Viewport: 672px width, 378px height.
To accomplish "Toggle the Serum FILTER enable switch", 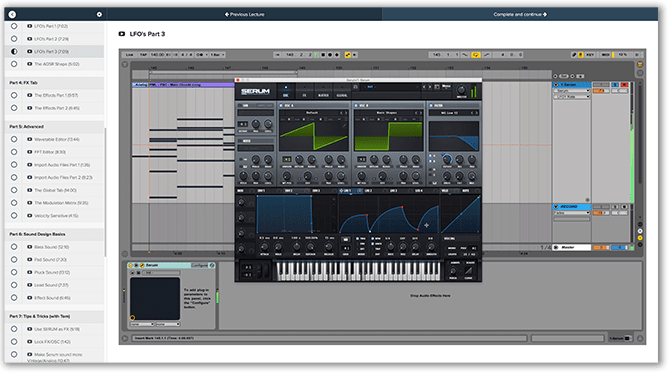I will [x=431, y=105].
